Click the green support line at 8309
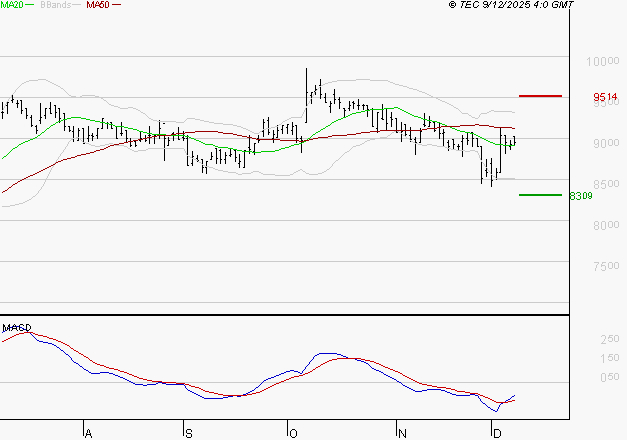This screenshot has width=627, height=440. click(x=540, y=195)
